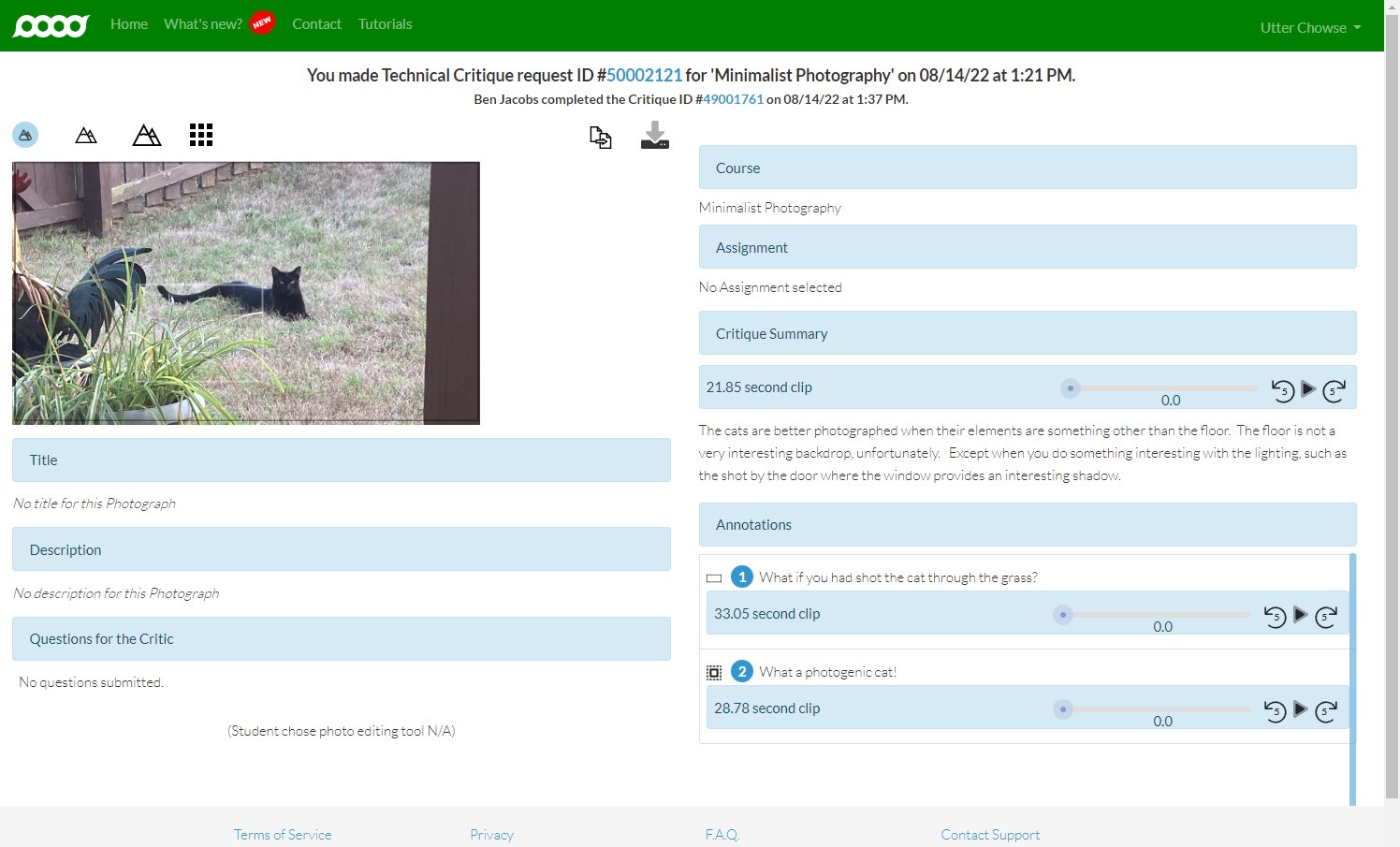Screen dimensions: 1400x847
Task: Seek the 21.85 second clip slider
Action: [x=1159, y=387]
